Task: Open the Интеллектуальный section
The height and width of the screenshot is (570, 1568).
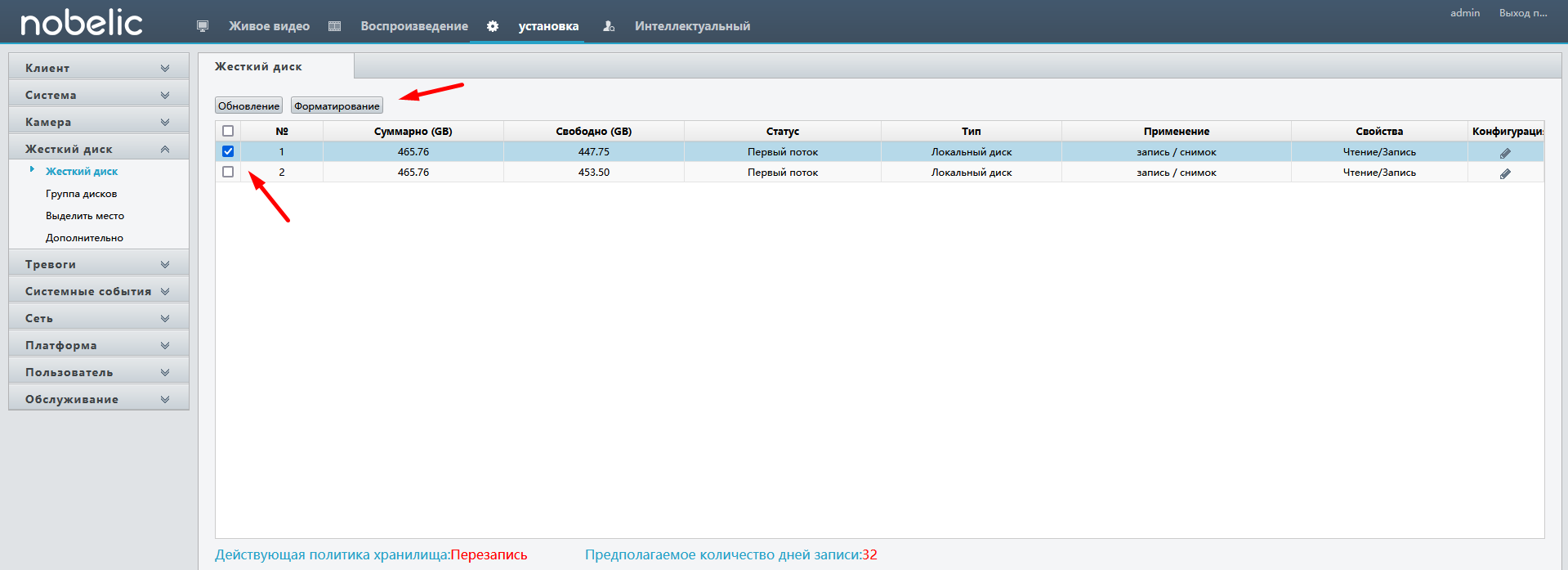Action: (692, 26)
